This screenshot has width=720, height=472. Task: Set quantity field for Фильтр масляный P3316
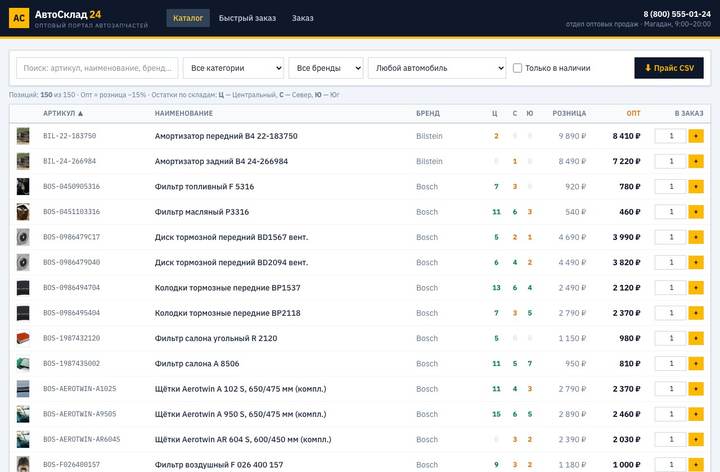click(x=670, y=212)
